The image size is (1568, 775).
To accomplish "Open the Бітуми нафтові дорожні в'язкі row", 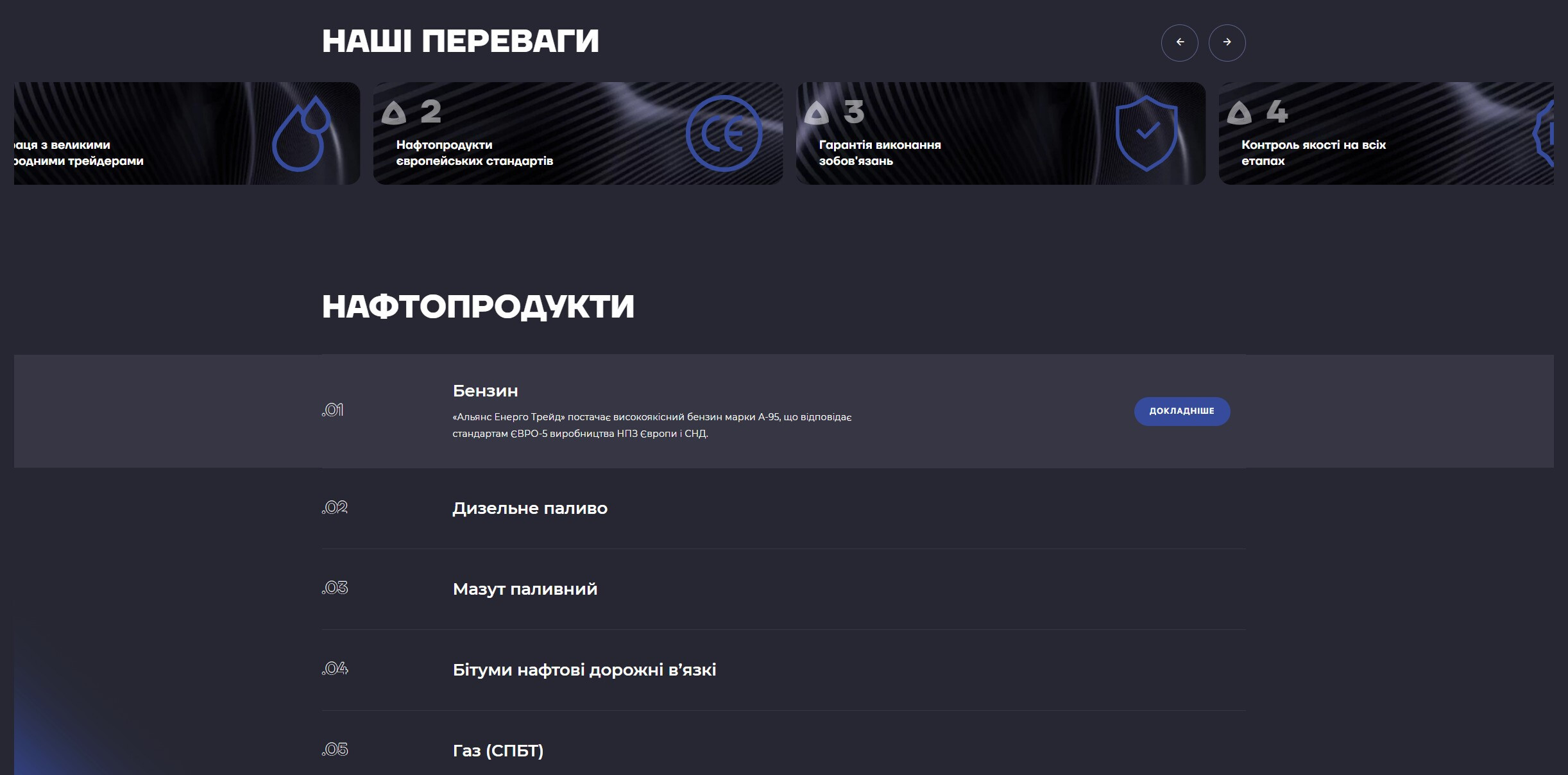I will [x=584, y=670].
